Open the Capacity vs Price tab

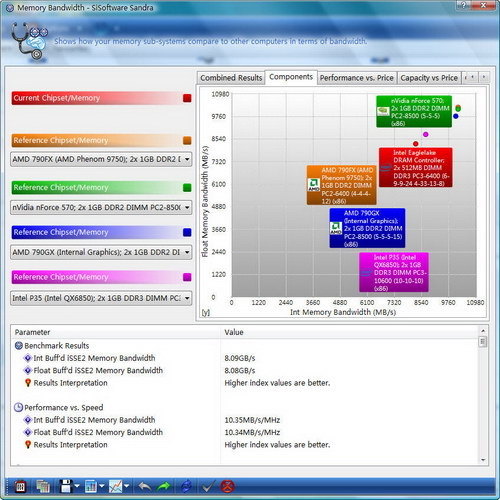pos(429,78)
